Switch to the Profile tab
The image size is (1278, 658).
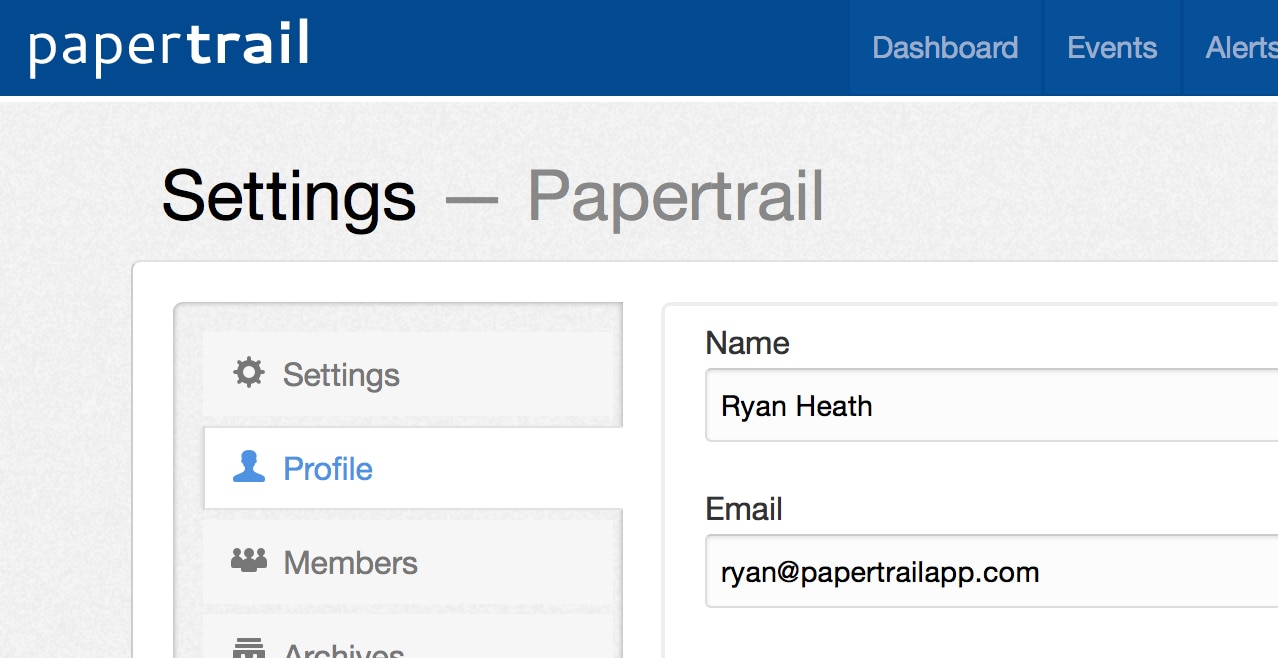coord(413,468)
